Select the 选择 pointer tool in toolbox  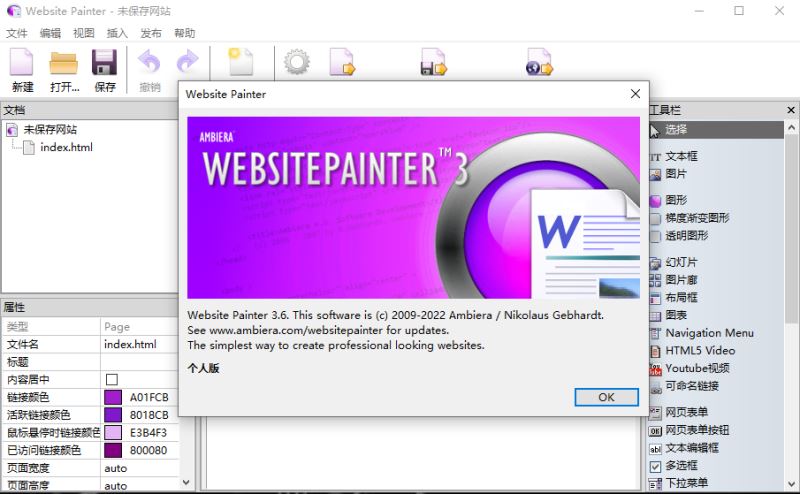[x=716, y=130]
